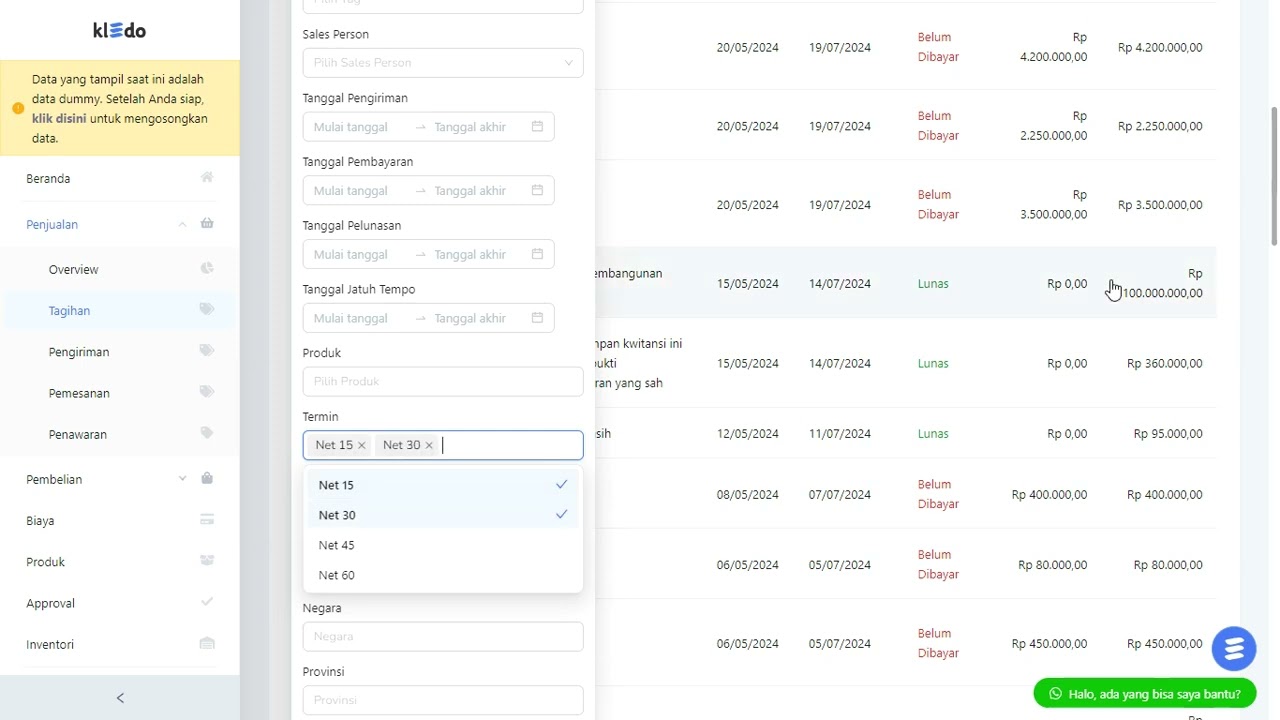Open the floating round chat widget icon
This screenshot has width=1280, height=720.
[1233, 649]
